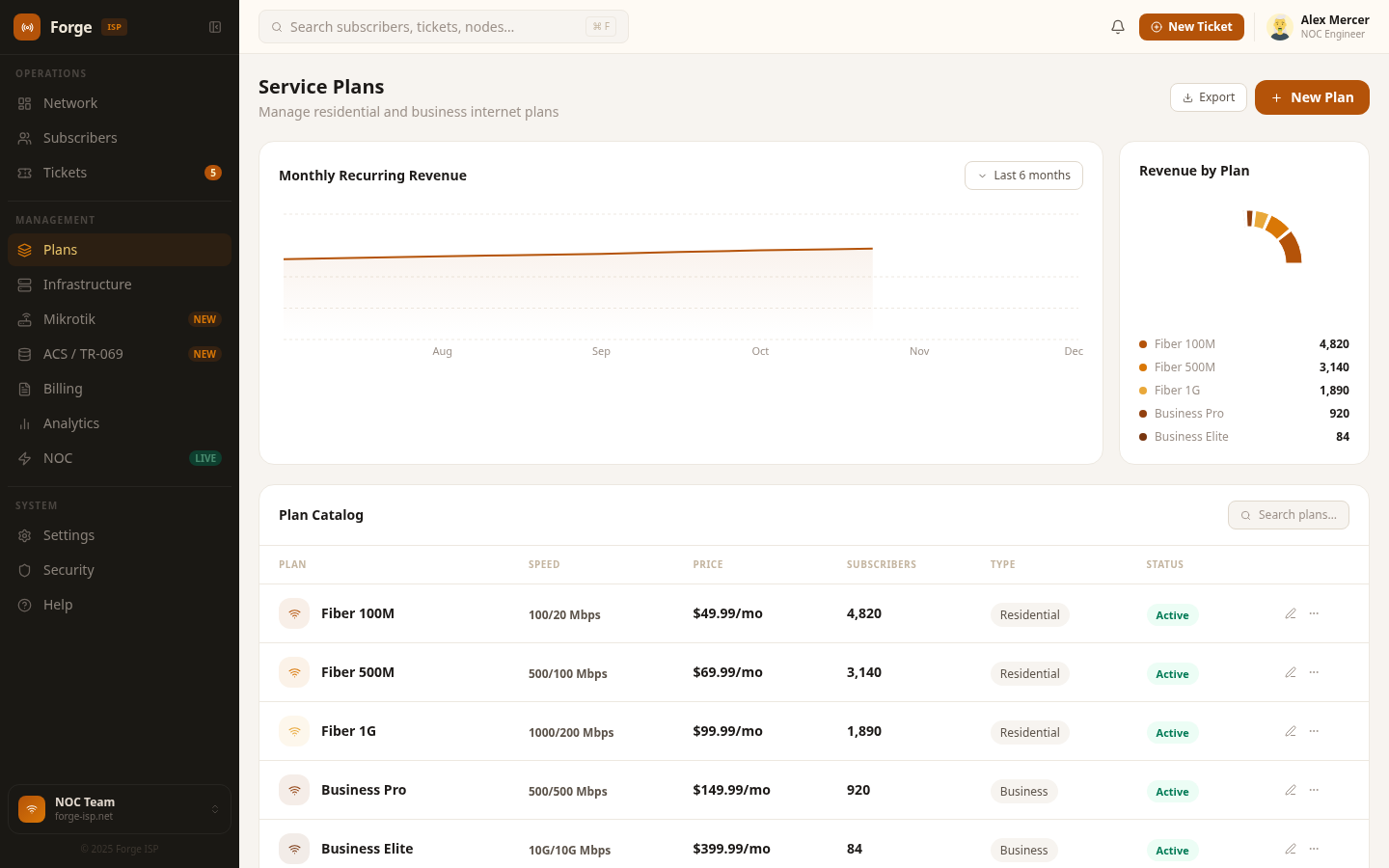The width and height of the screenshot is (1389, 868).
Task: Open Tickets section
Action: pyautogui.click(x=120, y=173)
